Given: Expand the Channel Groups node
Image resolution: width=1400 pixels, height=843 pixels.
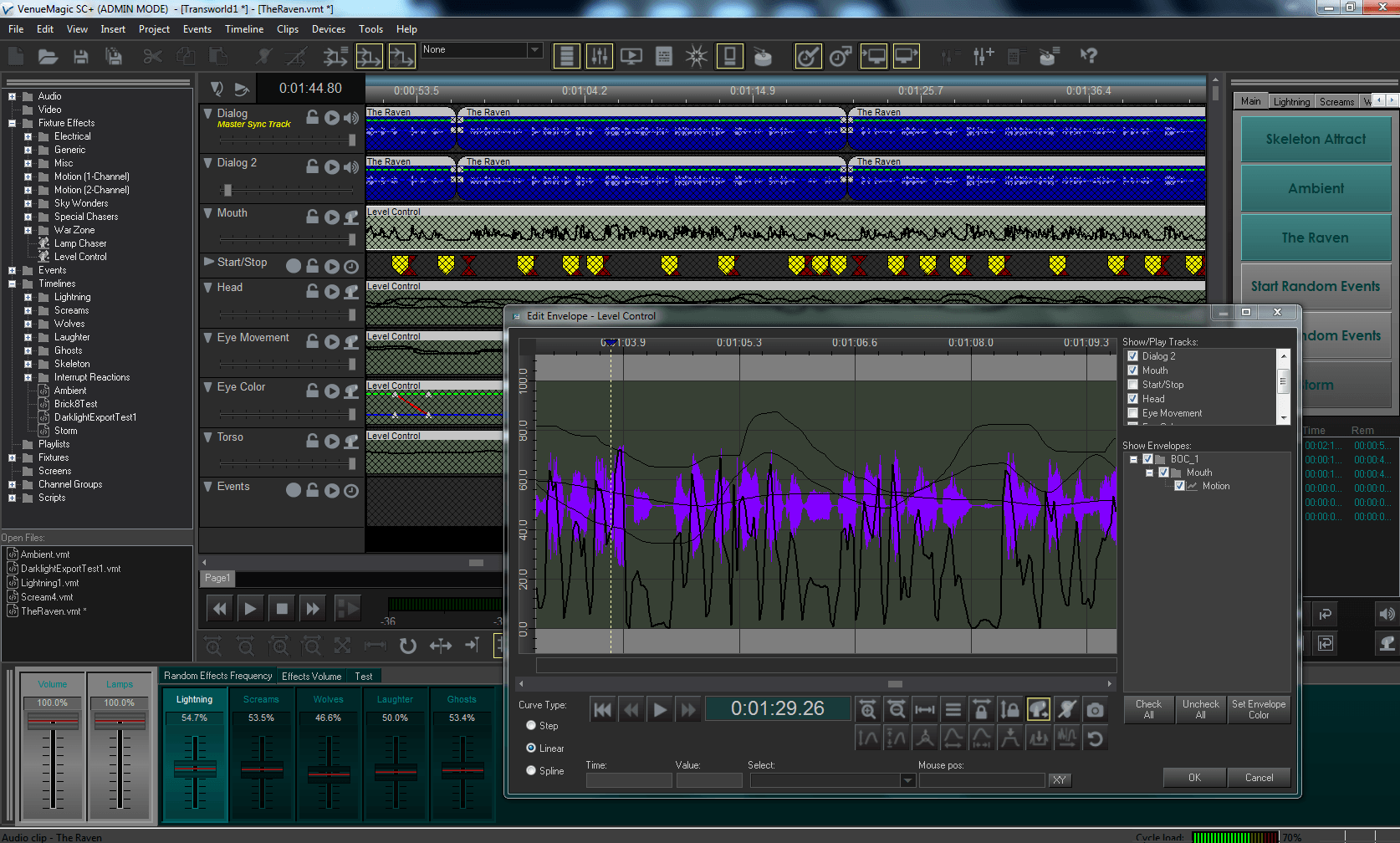Looking at the screenshot, I should click(x=12, y=484).
